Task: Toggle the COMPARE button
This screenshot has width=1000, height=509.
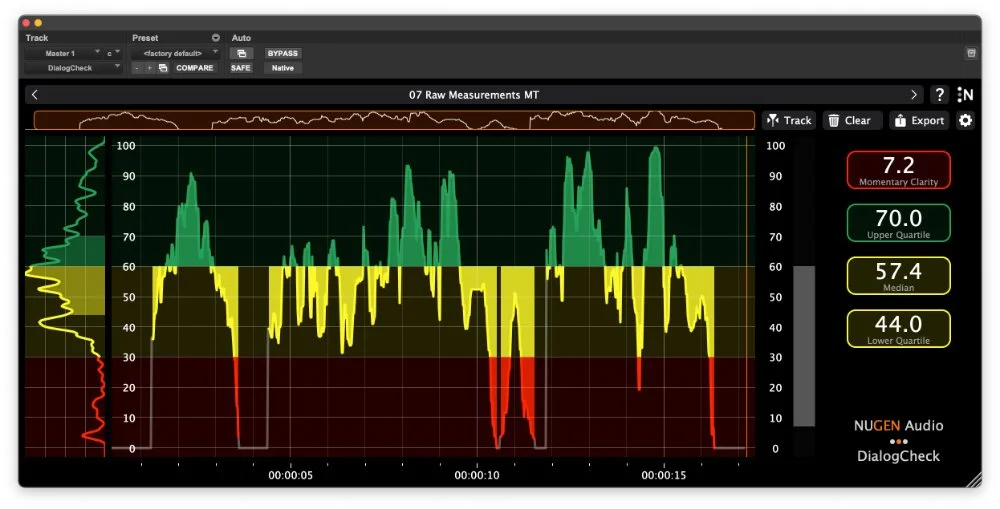Action: (195, 68)
